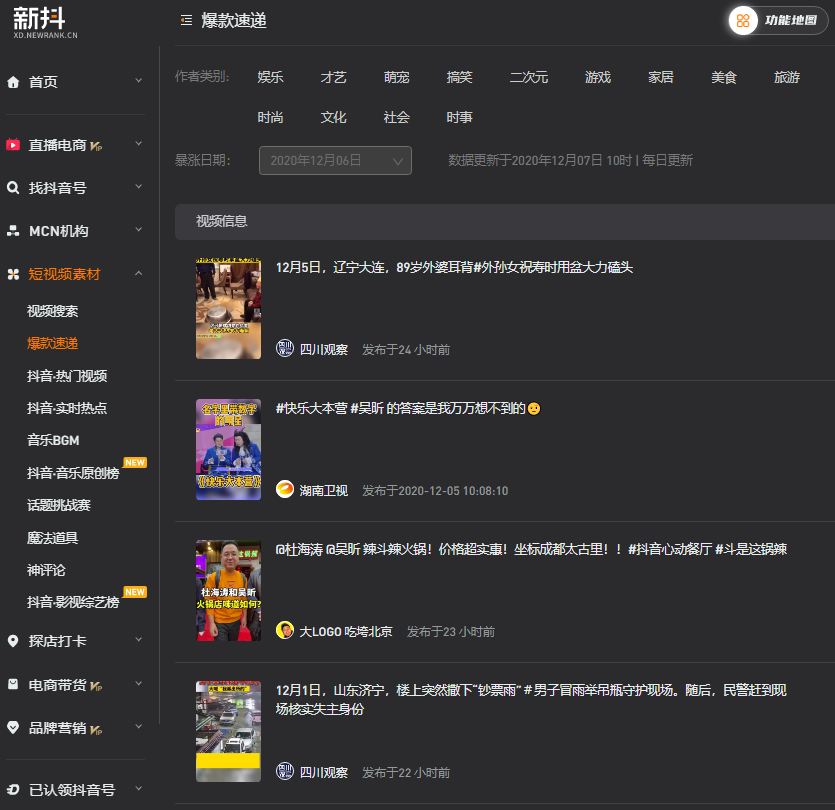Click the home icon beside 首页
This screenshot has height=810, width=835.
pyautogui.click(x=13, y=82)
